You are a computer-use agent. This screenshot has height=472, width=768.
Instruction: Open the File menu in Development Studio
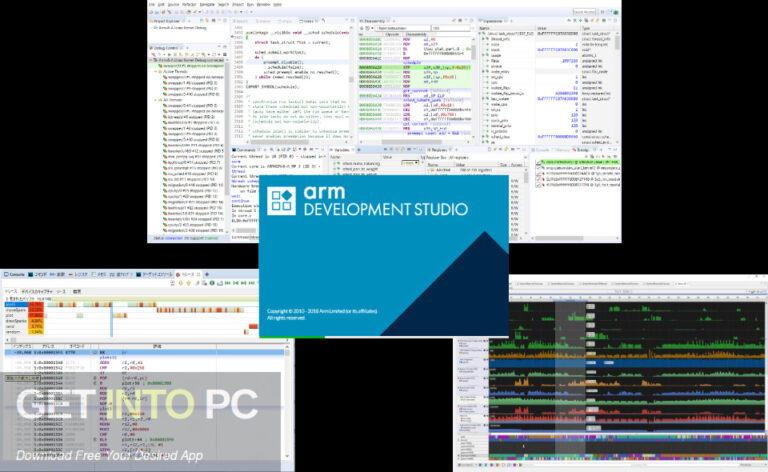click(152, 4)
